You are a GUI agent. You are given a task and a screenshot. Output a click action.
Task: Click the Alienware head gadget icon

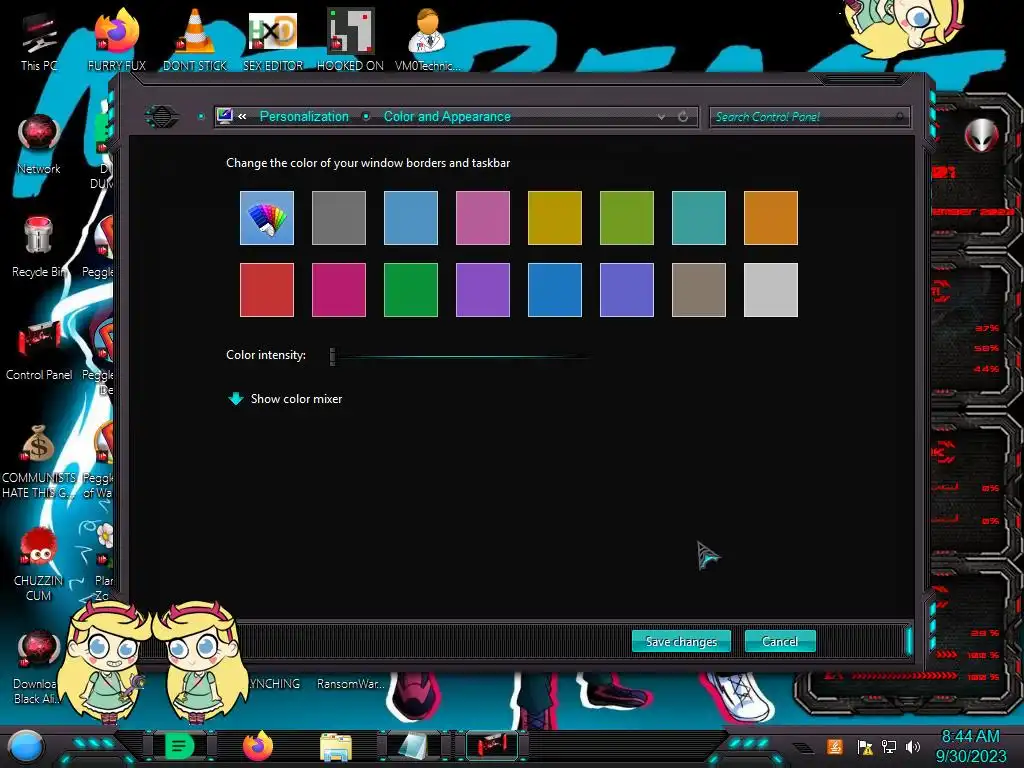(982, 135)
